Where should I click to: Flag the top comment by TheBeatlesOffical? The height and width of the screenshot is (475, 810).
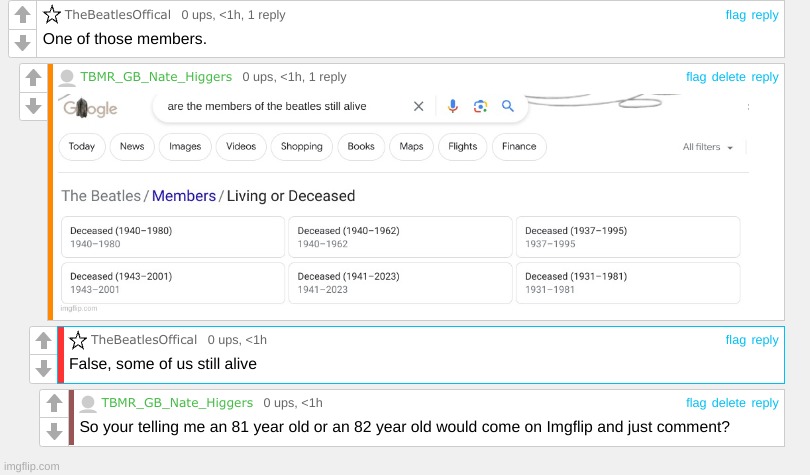[x=735, y=15]
